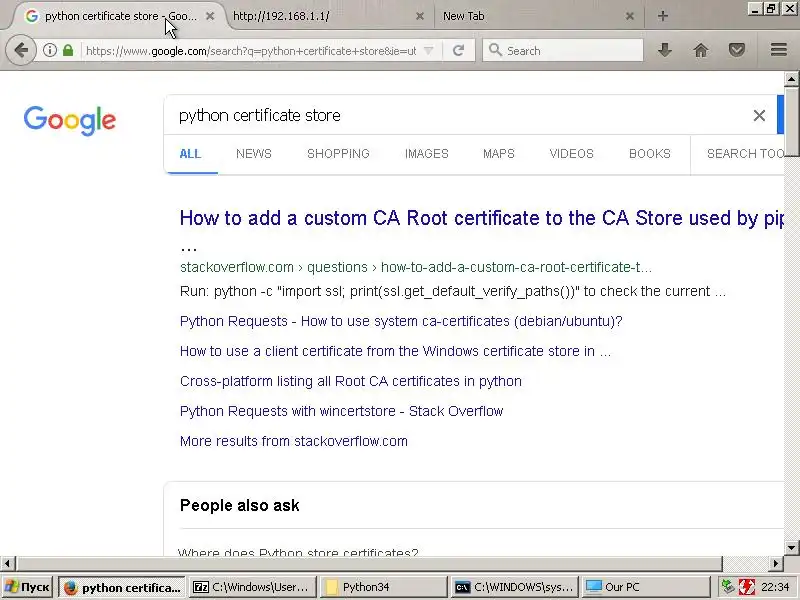Clear the Google search box with X
The height and width of the screenshot is (600, 800).
pos(759,116)
